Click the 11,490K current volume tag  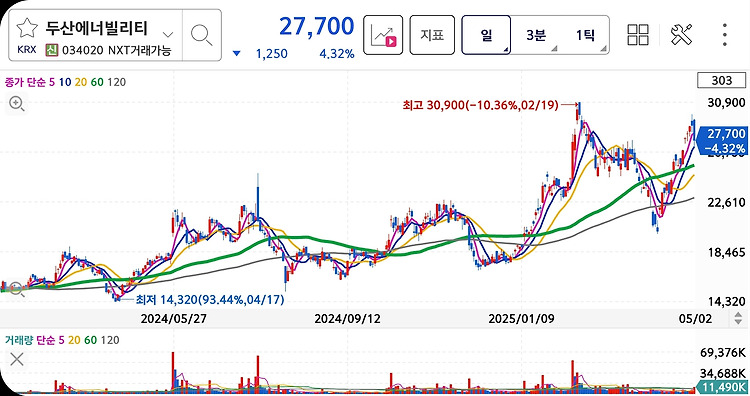[723, 387]
